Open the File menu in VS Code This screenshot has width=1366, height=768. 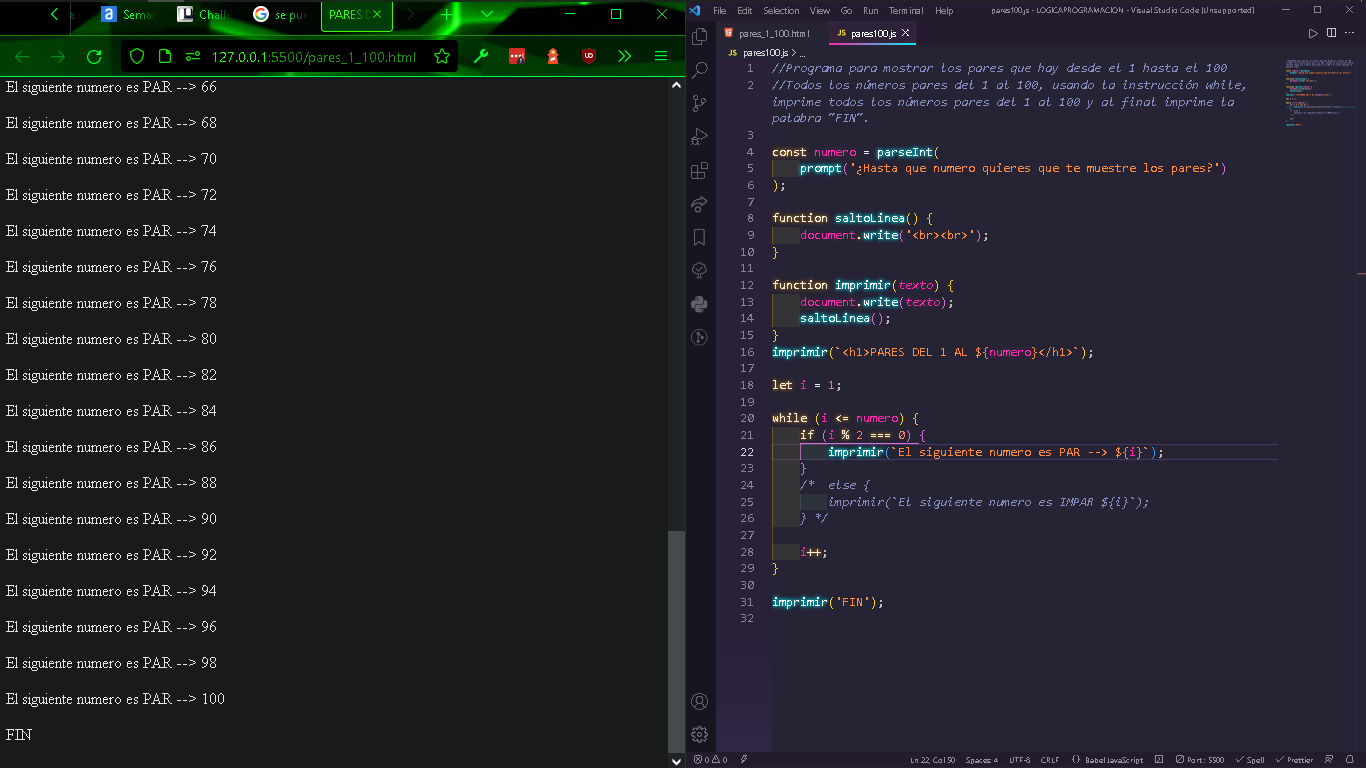coord(719,11)
